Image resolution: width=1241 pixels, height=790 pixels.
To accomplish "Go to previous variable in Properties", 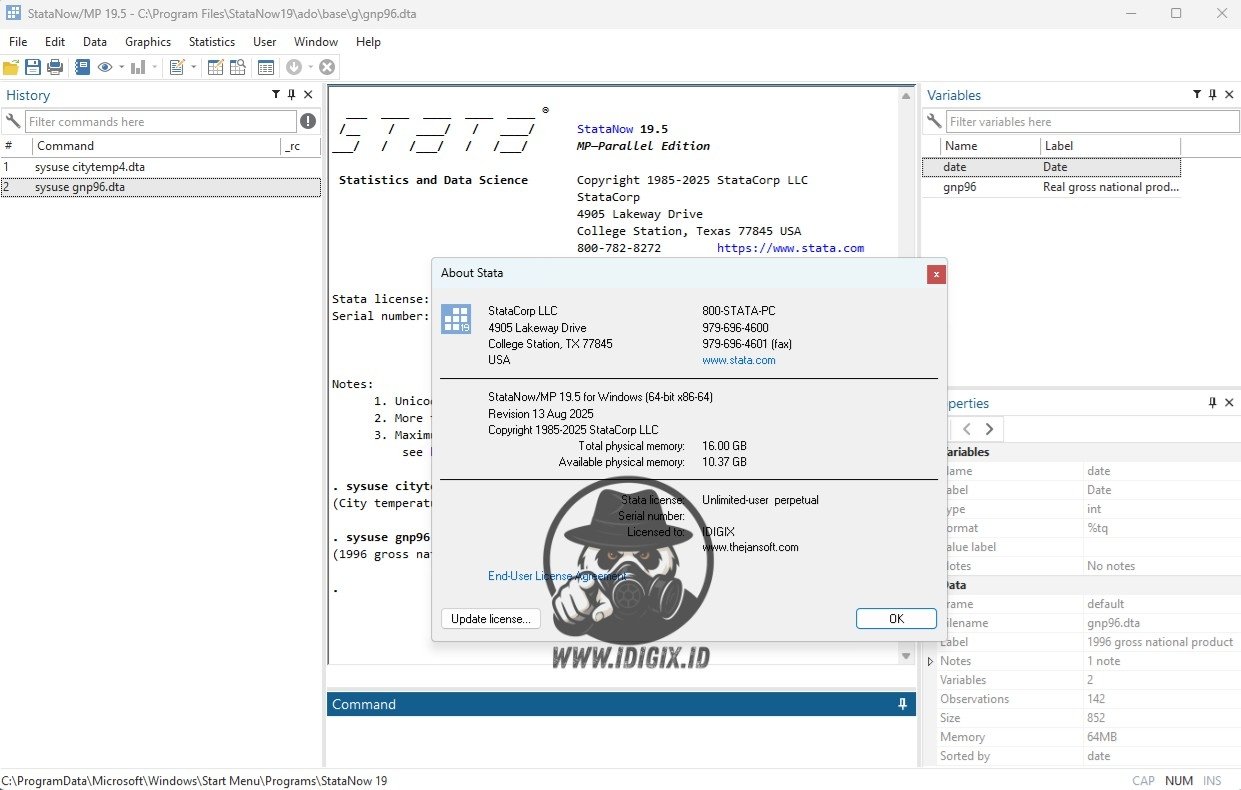I will pyautogui.click(x=966, y=429).
